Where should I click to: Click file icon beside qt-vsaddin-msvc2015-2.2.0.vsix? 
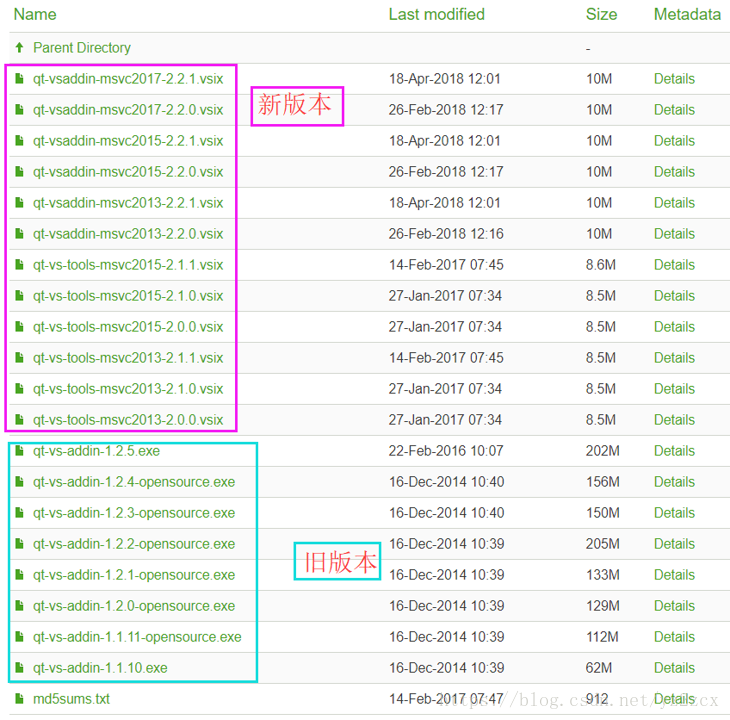pos(20,171)
